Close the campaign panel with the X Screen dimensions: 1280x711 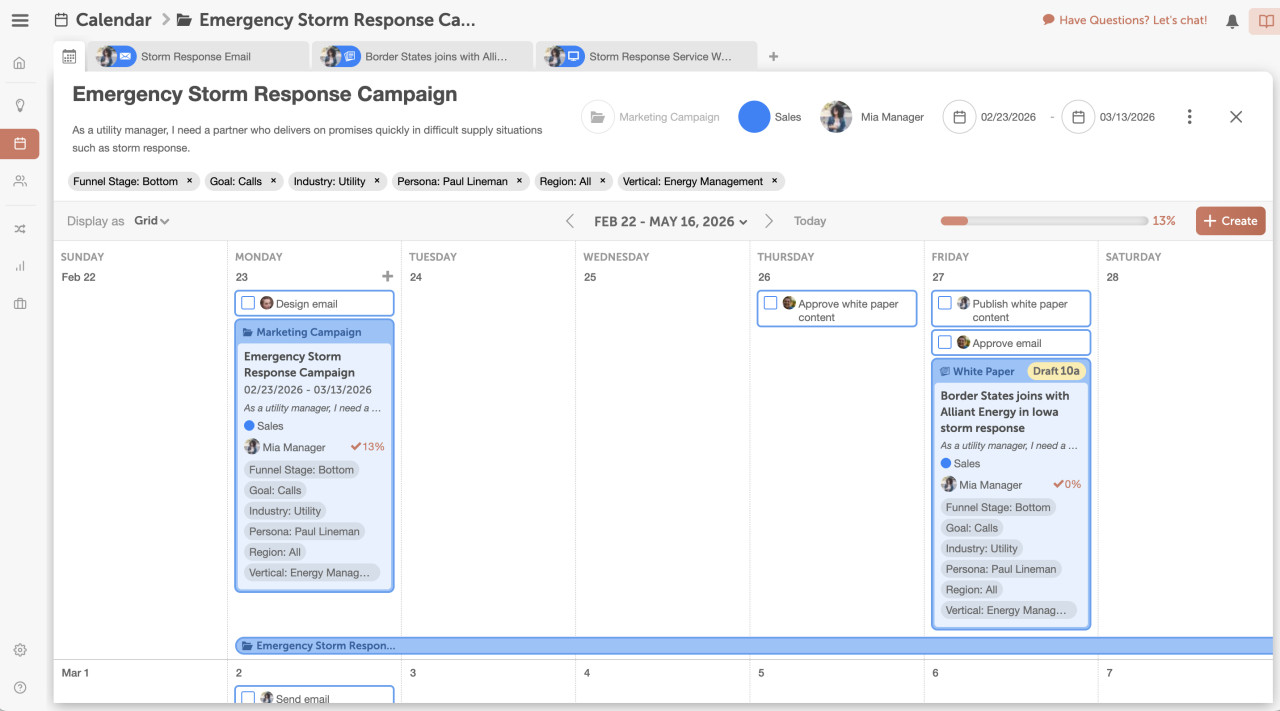[x=1236, y=117]
